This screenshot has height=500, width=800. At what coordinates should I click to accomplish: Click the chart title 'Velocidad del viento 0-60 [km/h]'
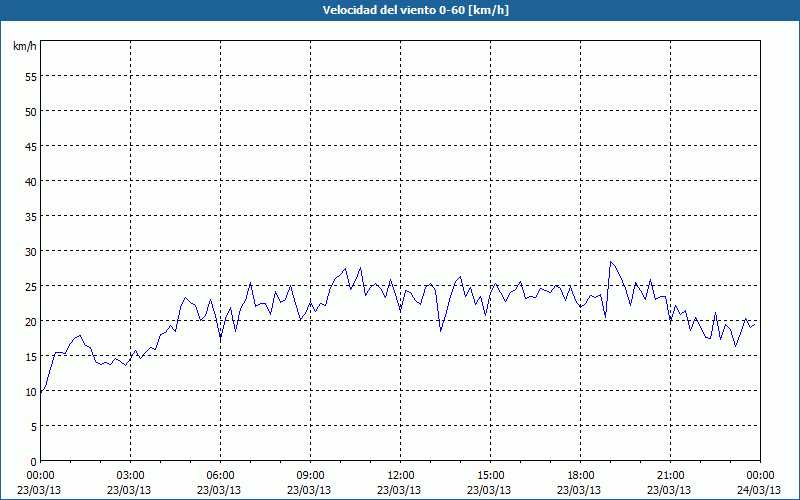415,10
